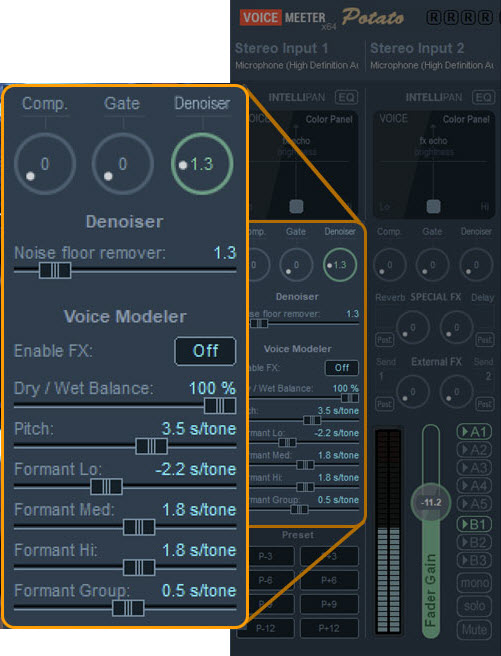Click the small Formant Group slider handle in Voicemeeter
The width and height of the screenshot is (501, 656).
299,509
